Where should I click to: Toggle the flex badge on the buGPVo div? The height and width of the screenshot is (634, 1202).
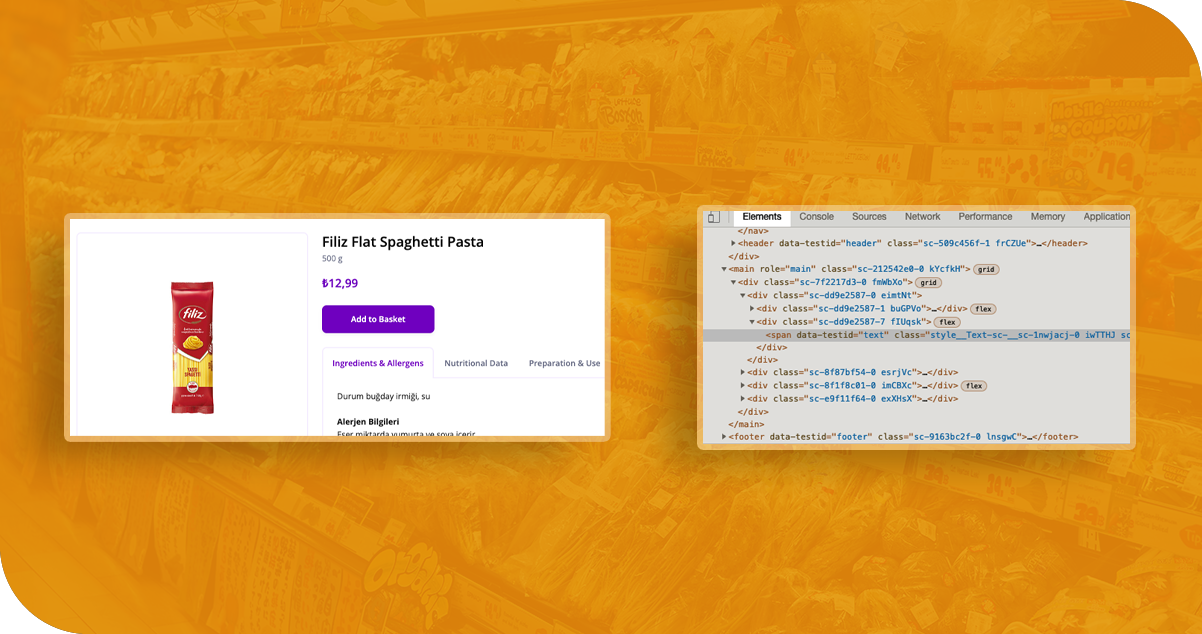click(x=983, y=309)
